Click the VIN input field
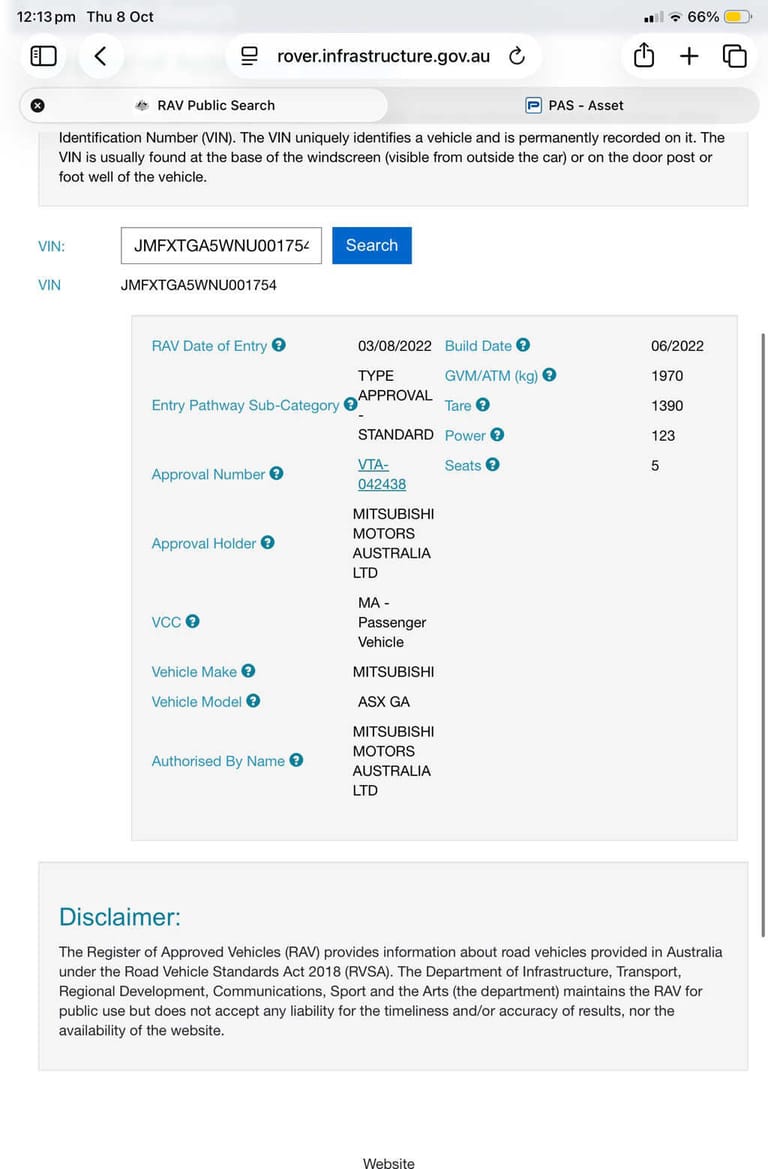Screen dimensions: 768x1169 click(221, 245)
